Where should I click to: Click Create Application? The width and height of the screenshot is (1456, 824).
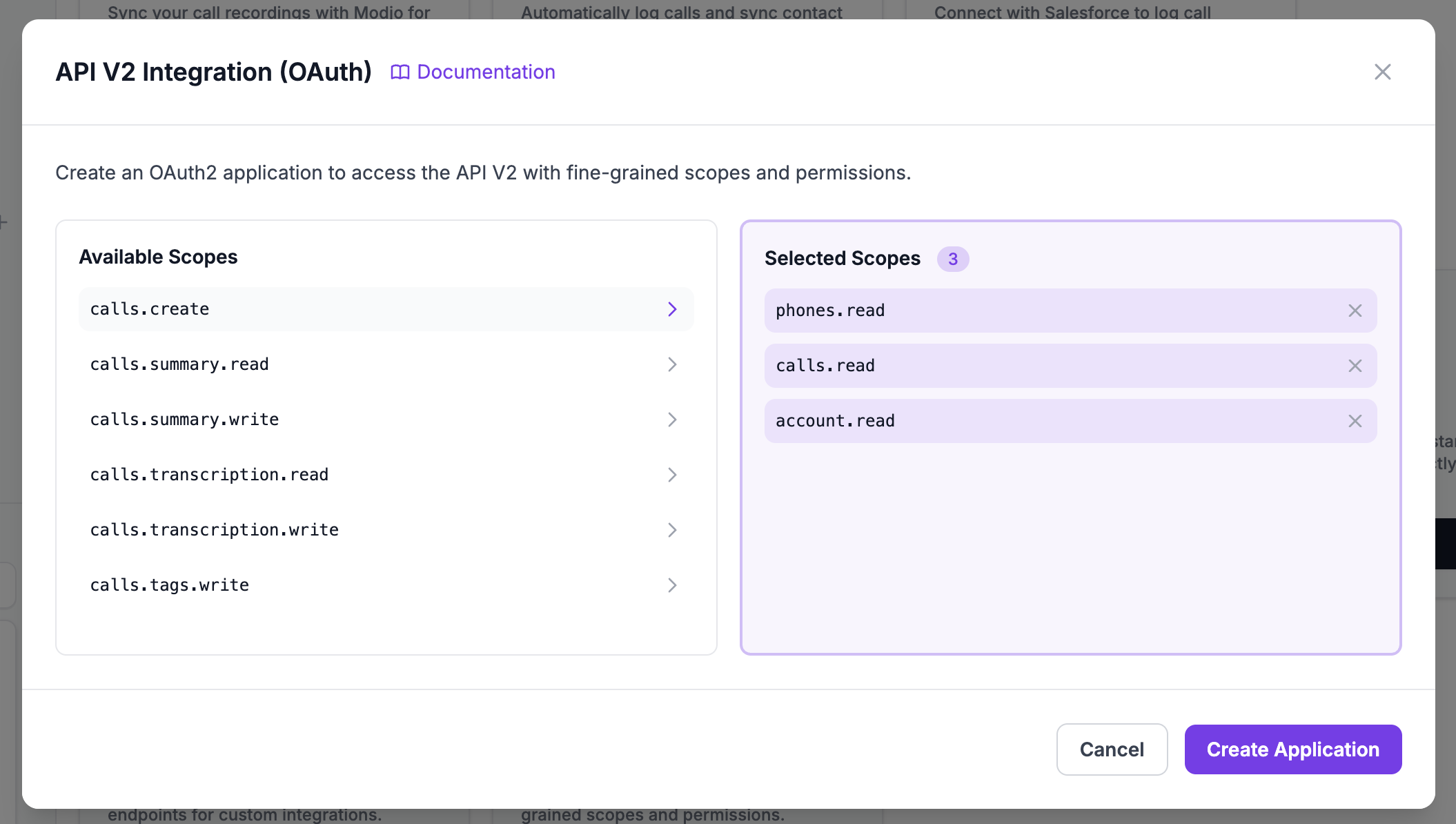[x=1292, y=749]
